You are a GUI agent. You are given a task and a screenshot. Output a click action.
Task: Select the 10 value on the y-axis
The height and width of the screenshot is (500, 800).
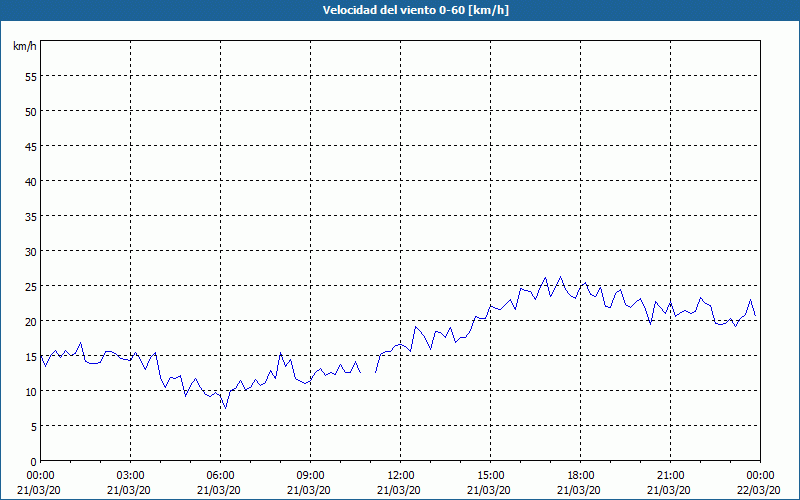click(31, 391)
